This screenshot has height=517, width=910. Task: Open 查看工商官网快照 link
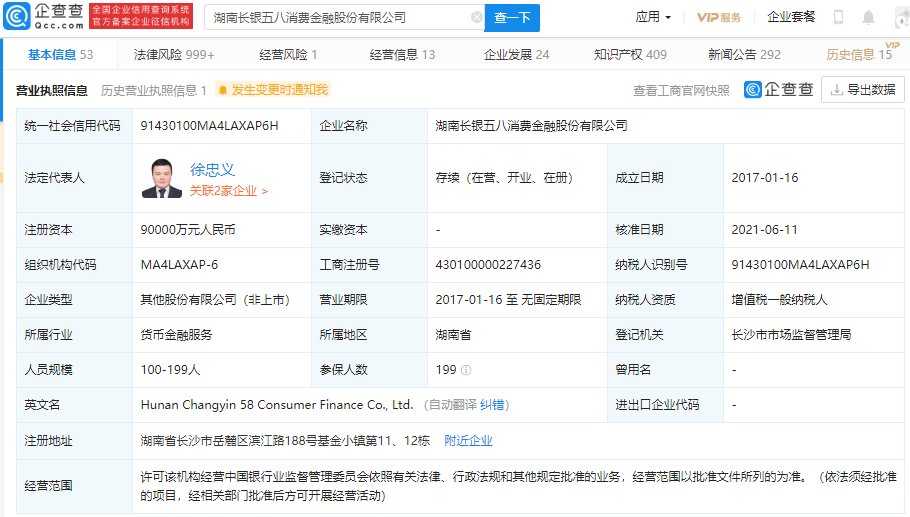coord(681,91)
